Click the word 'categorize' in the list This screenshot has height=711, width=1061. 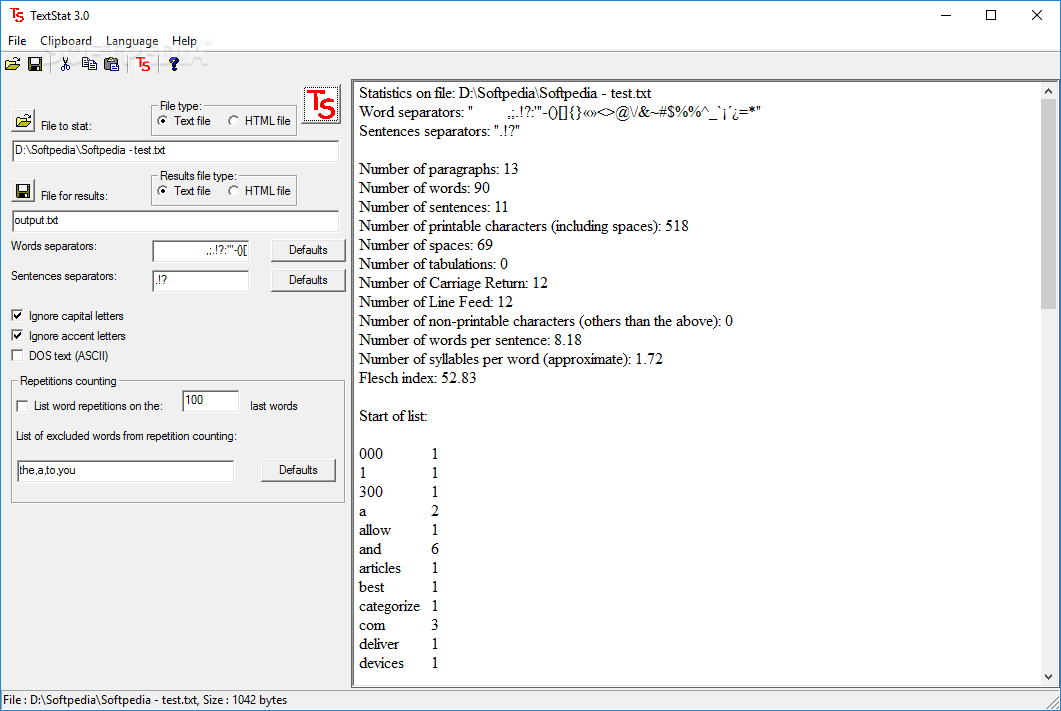point(389,606)
